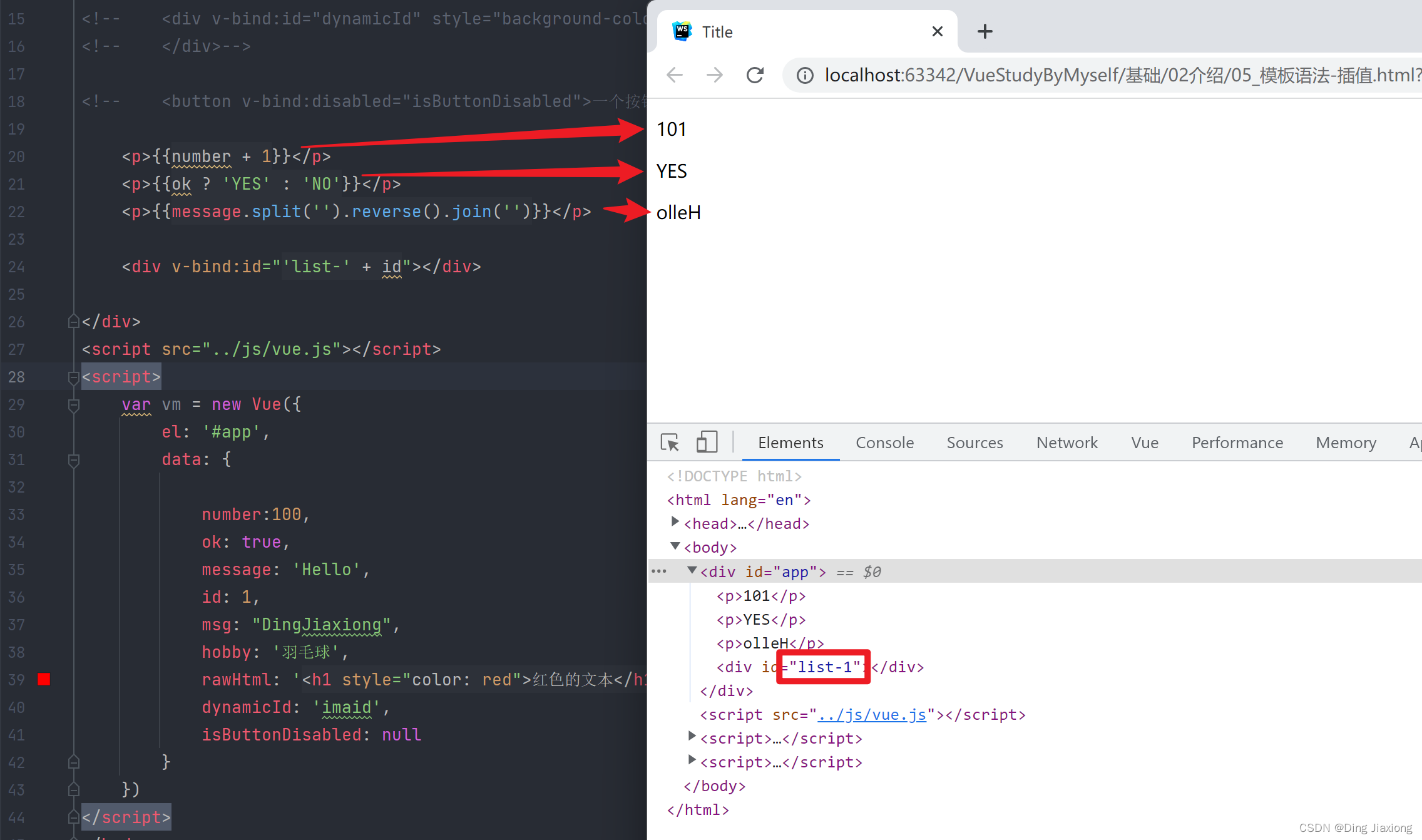Click the DOCTYPE html line in Elements
This screenshot has height=840, width=1422.
pyautogui.click(x=734, y=476)
